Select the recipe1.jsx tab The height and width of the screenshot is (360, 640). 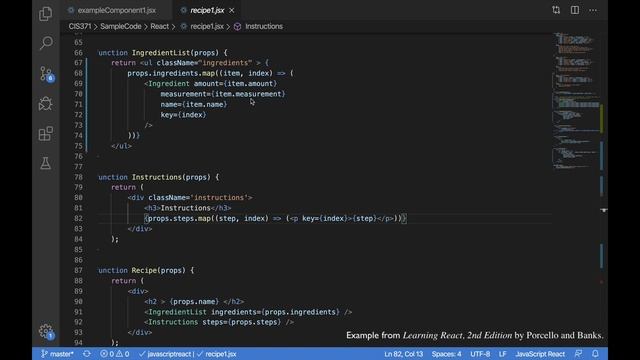(207, 10)
